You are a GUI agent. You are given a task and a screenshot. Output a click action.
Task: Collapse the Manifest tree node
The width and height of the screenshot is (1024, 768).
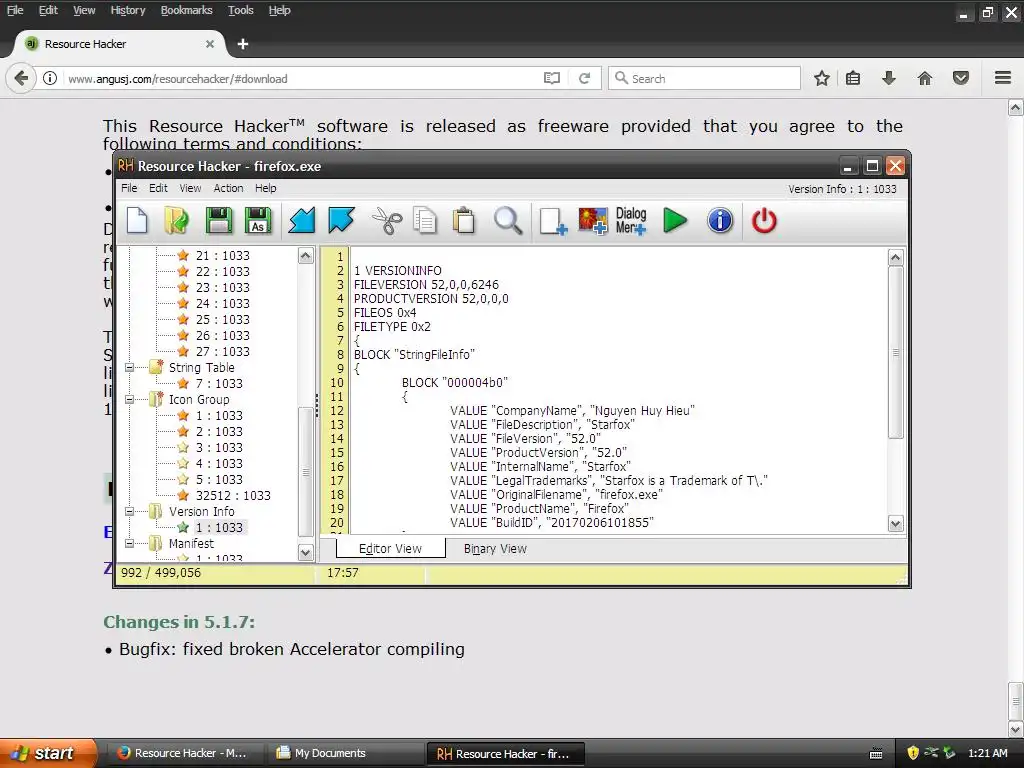pos(129,543)
